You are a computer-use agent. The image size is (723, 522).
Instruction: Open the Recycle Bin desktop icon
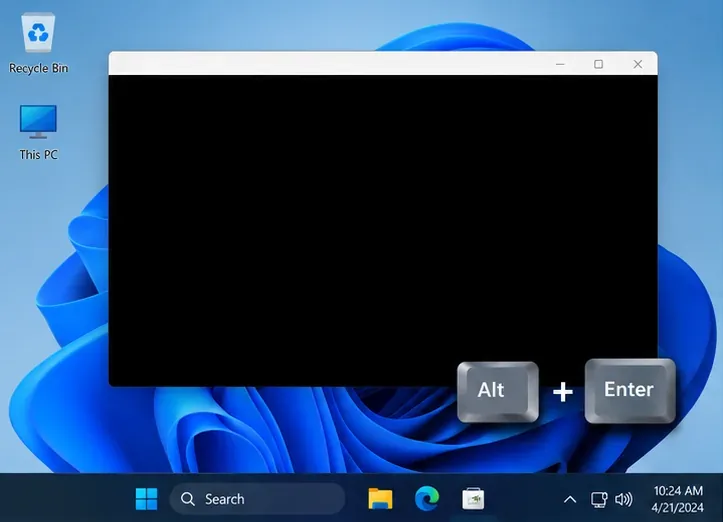(38, 44)
